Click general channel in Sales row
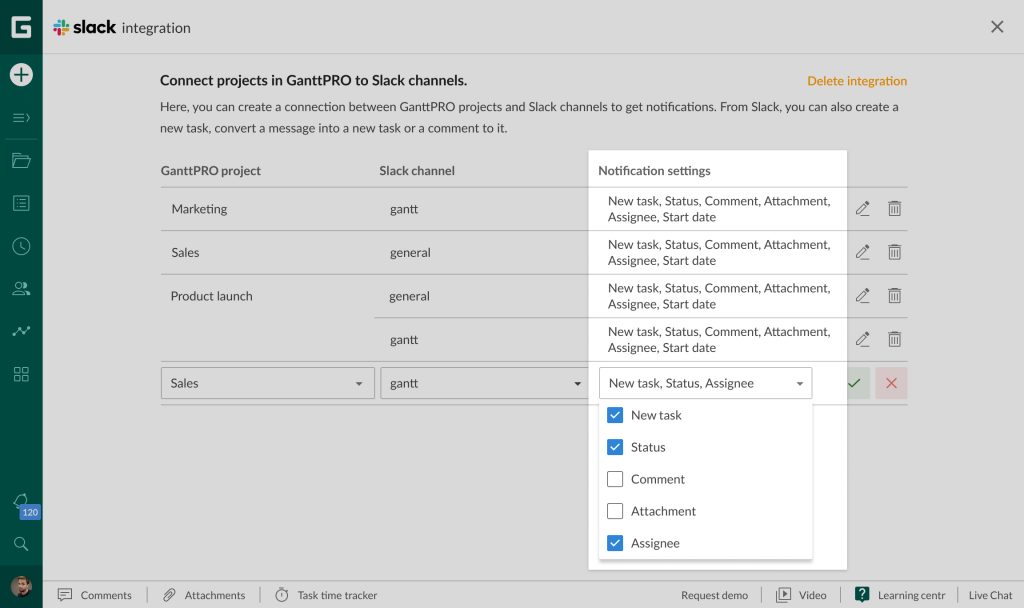1024x608 pixels. point(410,253)
